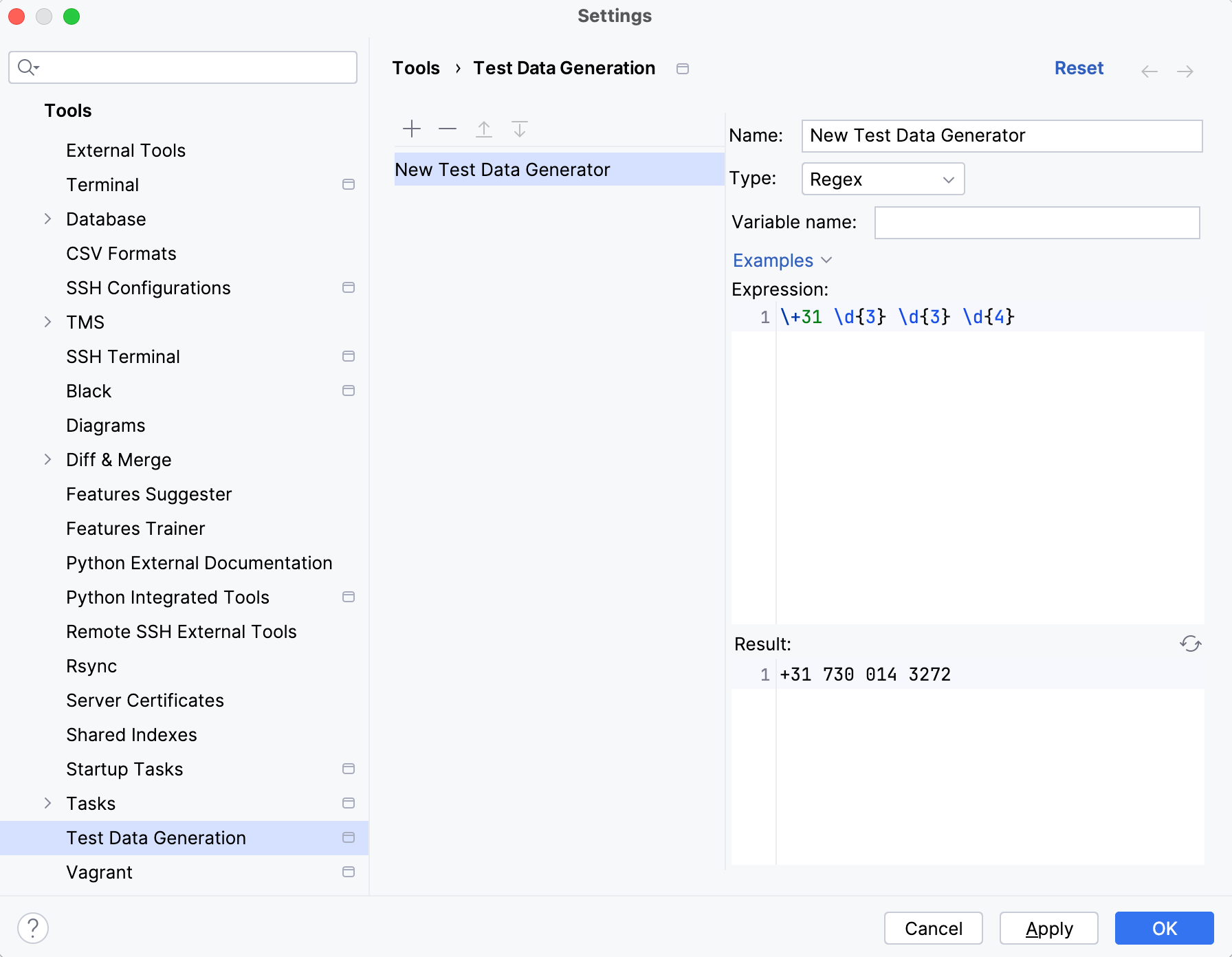The height and width of the screenshot is (957, 1232).
Task: Add a new test data generator
Action: pos(411,129)
